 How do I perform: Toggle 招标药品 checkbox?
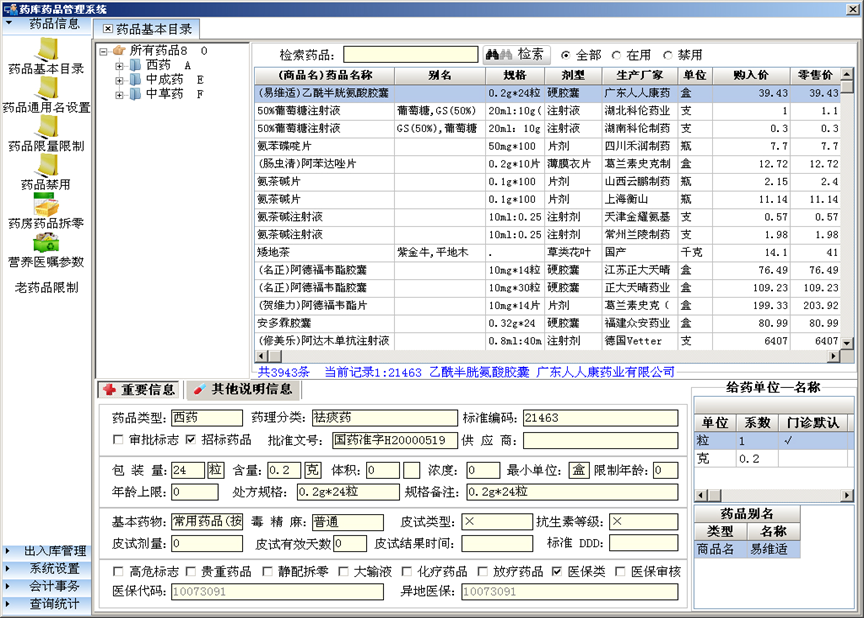pyautogui.click(x=191, y=440)
